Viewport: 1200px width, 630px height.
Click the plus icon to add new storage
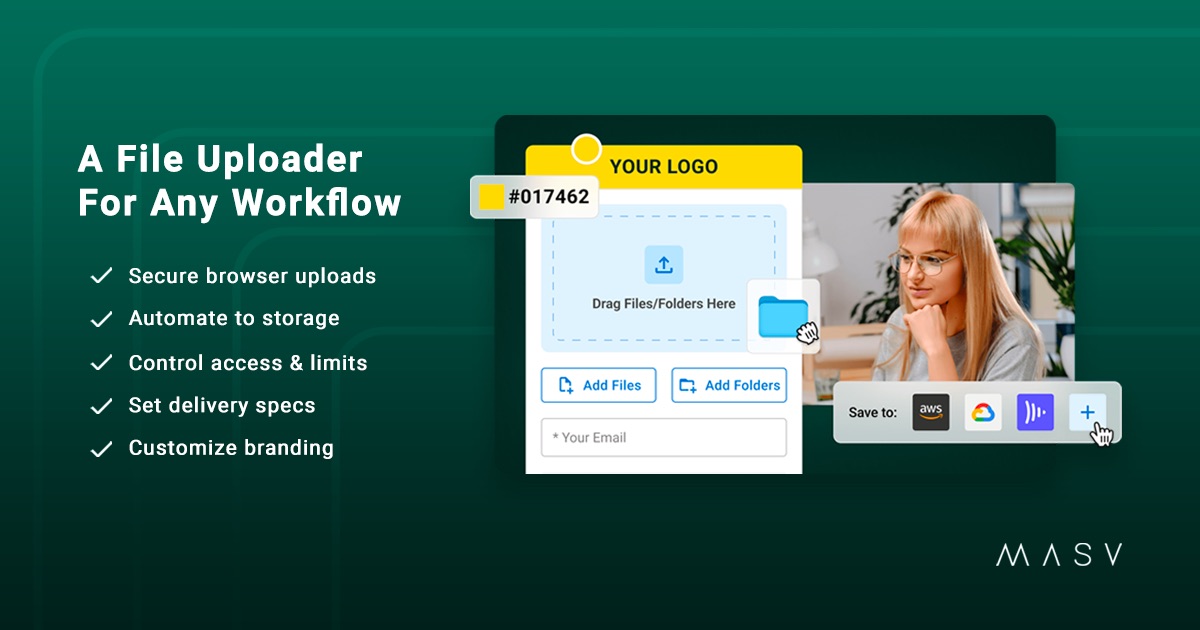(x=1087, y=411)
